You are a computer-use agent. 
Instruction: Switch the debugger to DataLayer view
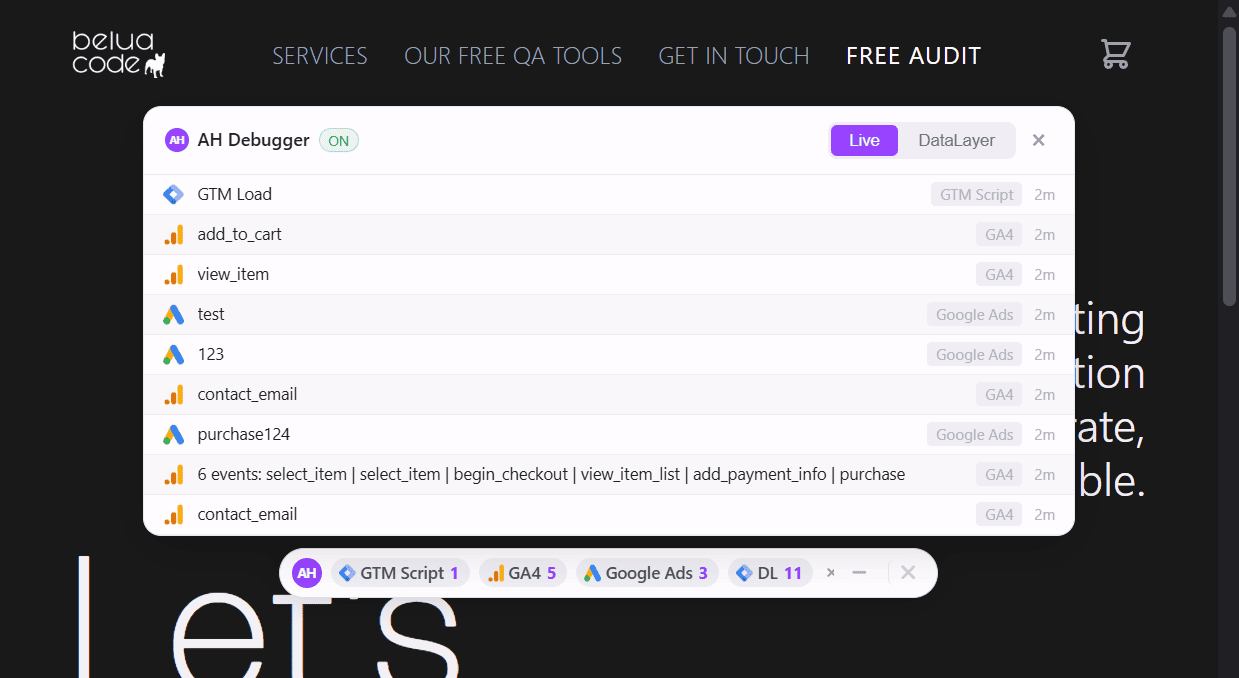955,140
